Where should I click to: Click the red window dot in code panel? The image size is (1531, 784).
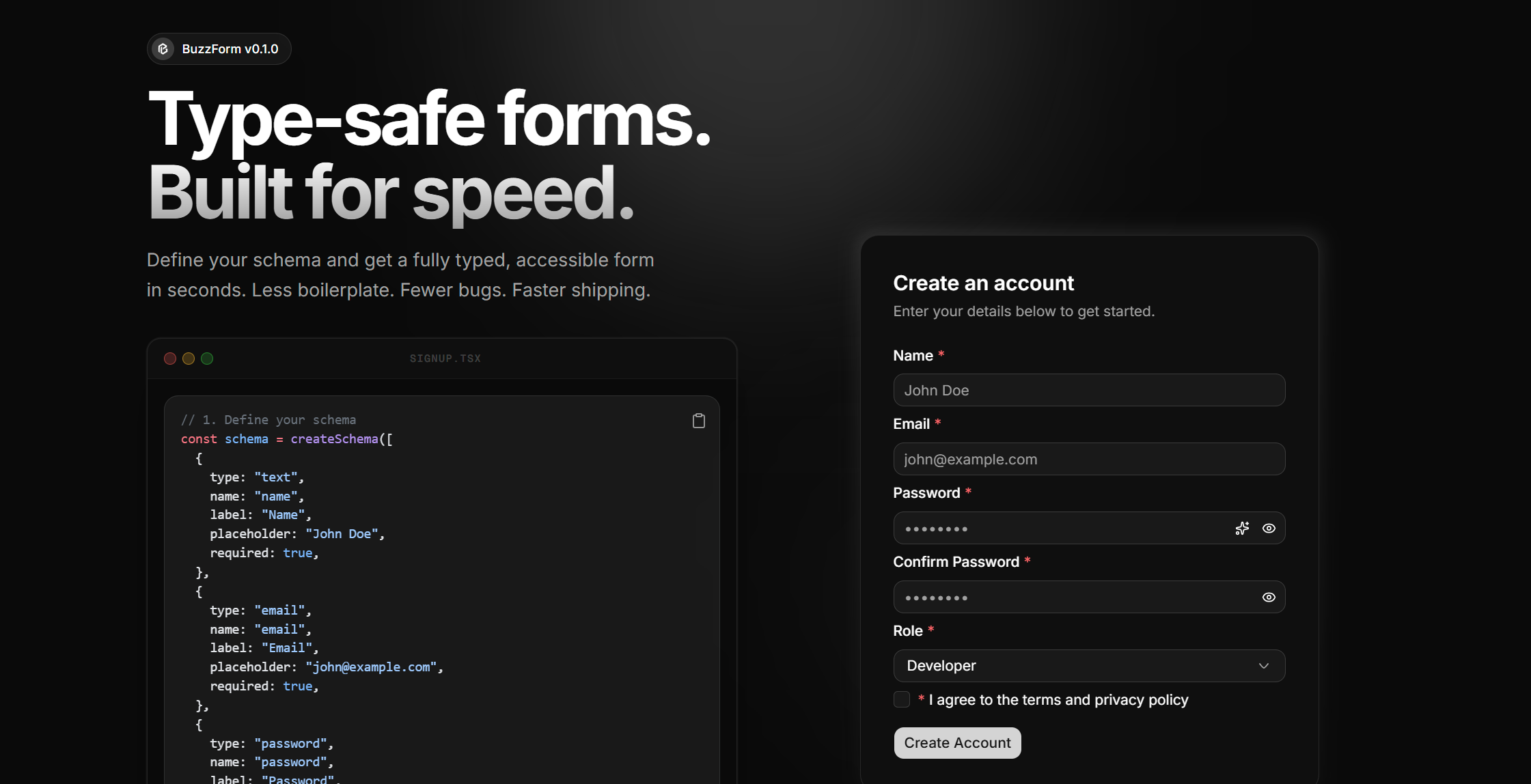pos(170,359)
